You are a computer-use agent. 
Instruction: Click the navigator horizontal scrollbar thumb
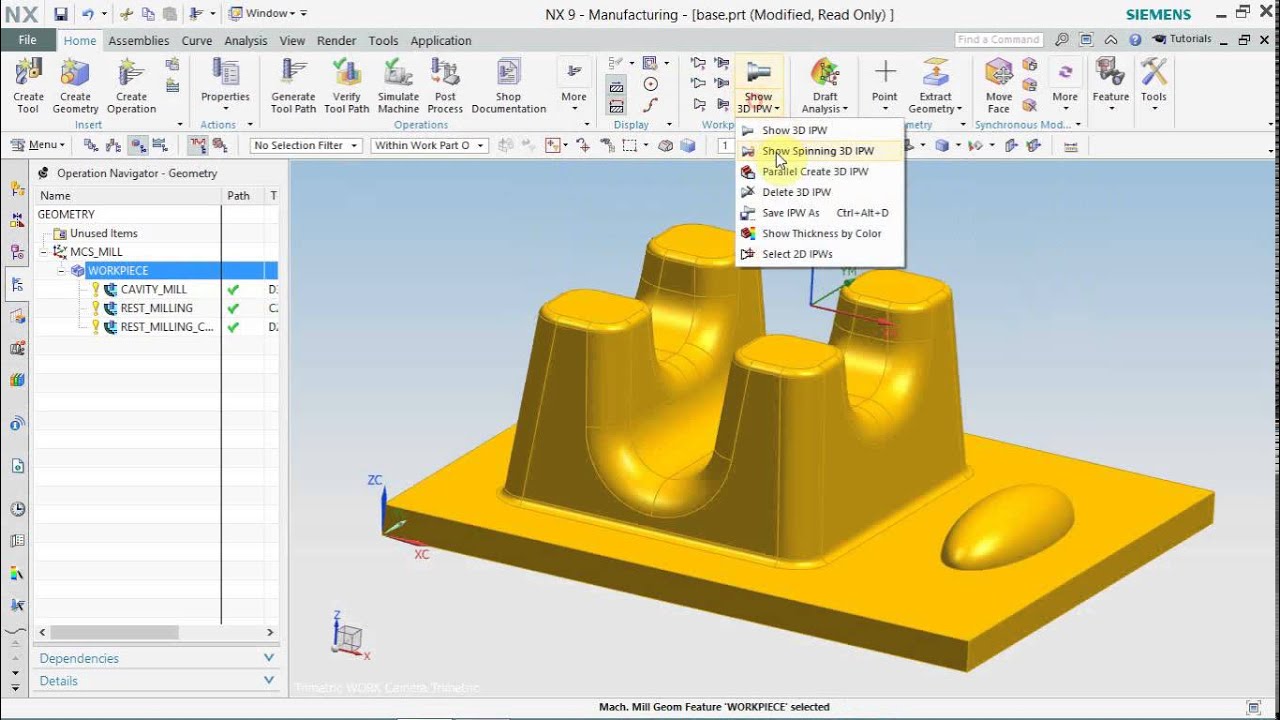click(x=114, y=632)
